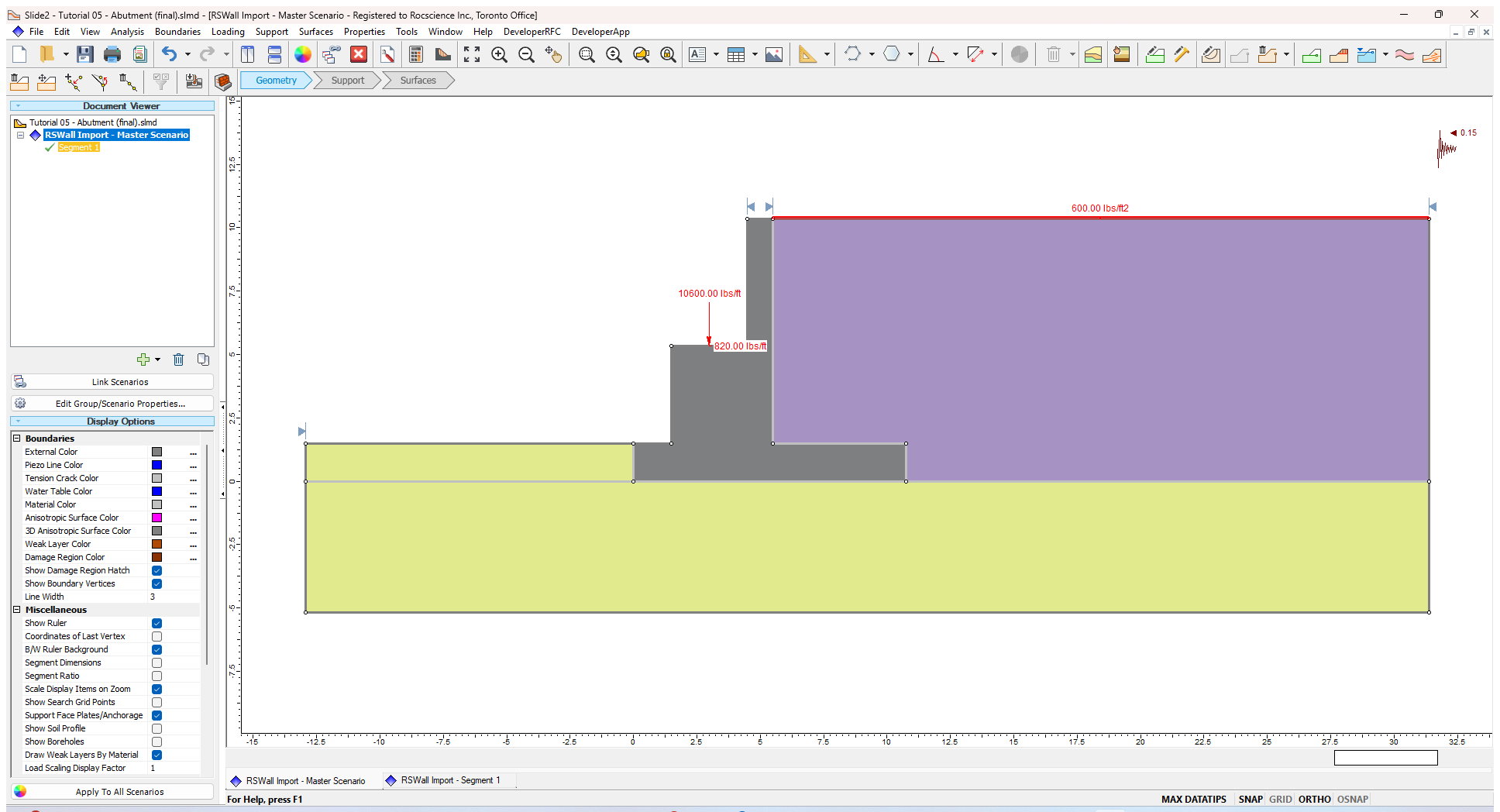Toggle Show Damage Region Hatch checkbox
The width and height of the screenshot is (1500, 812).
[x=157, y=570]
